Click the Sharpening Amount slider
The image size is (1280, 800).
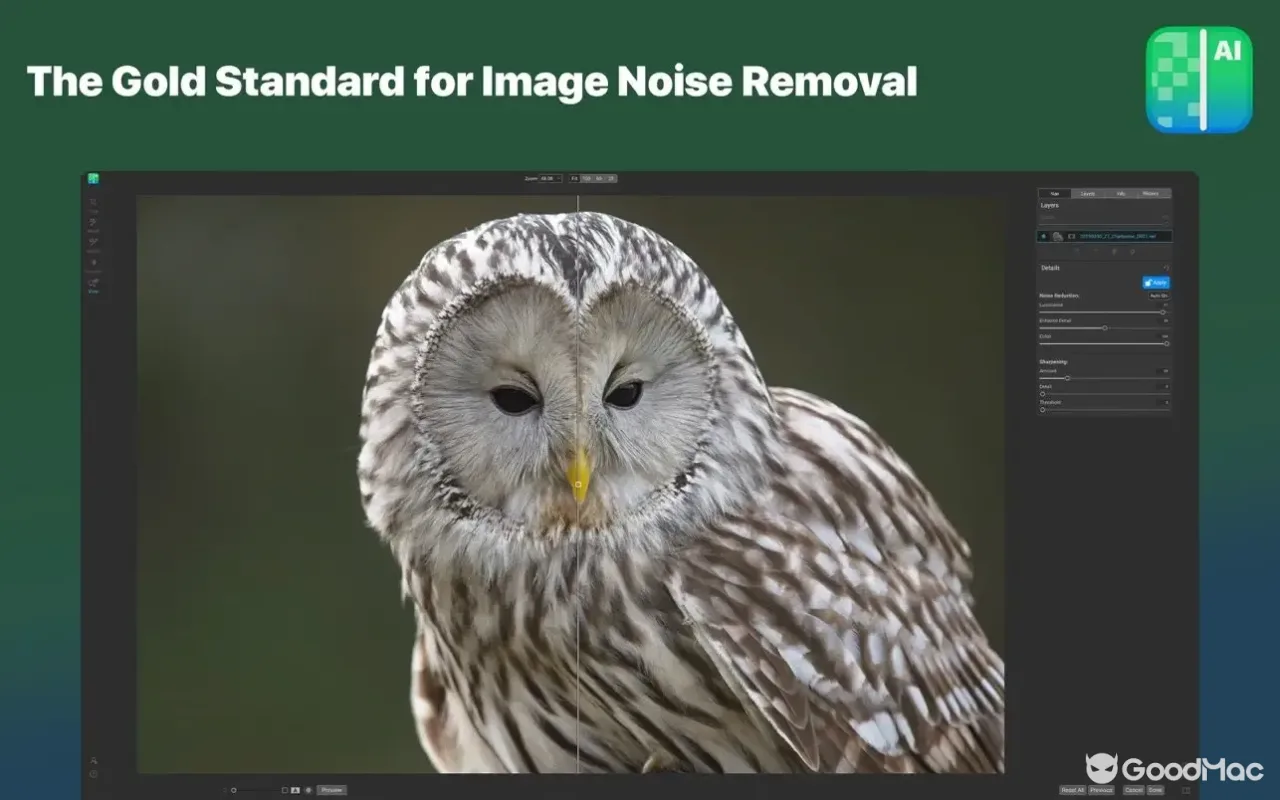click(x=1103, y=378)
